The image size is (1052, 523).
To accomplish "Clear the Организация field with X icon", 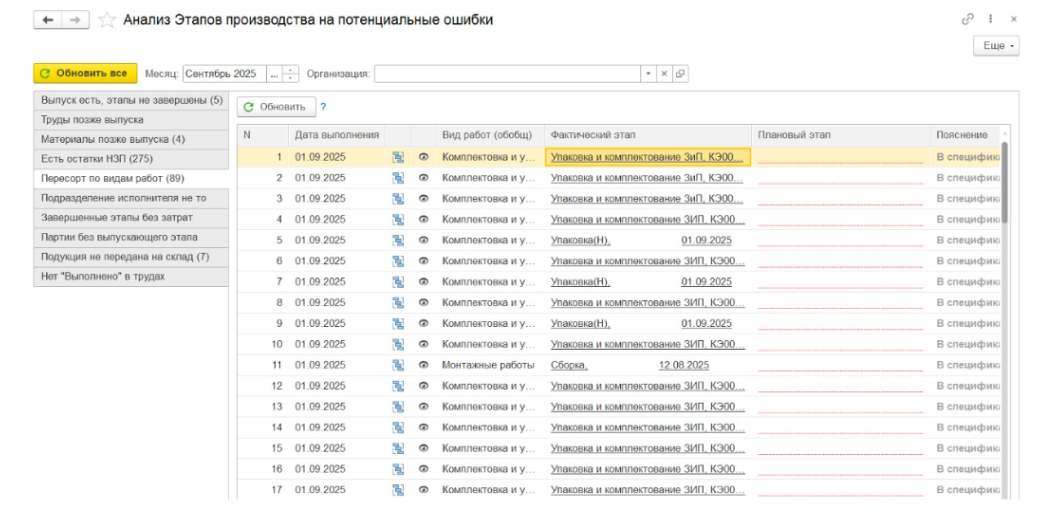I will pyautogui.click(x=664, y=74).
